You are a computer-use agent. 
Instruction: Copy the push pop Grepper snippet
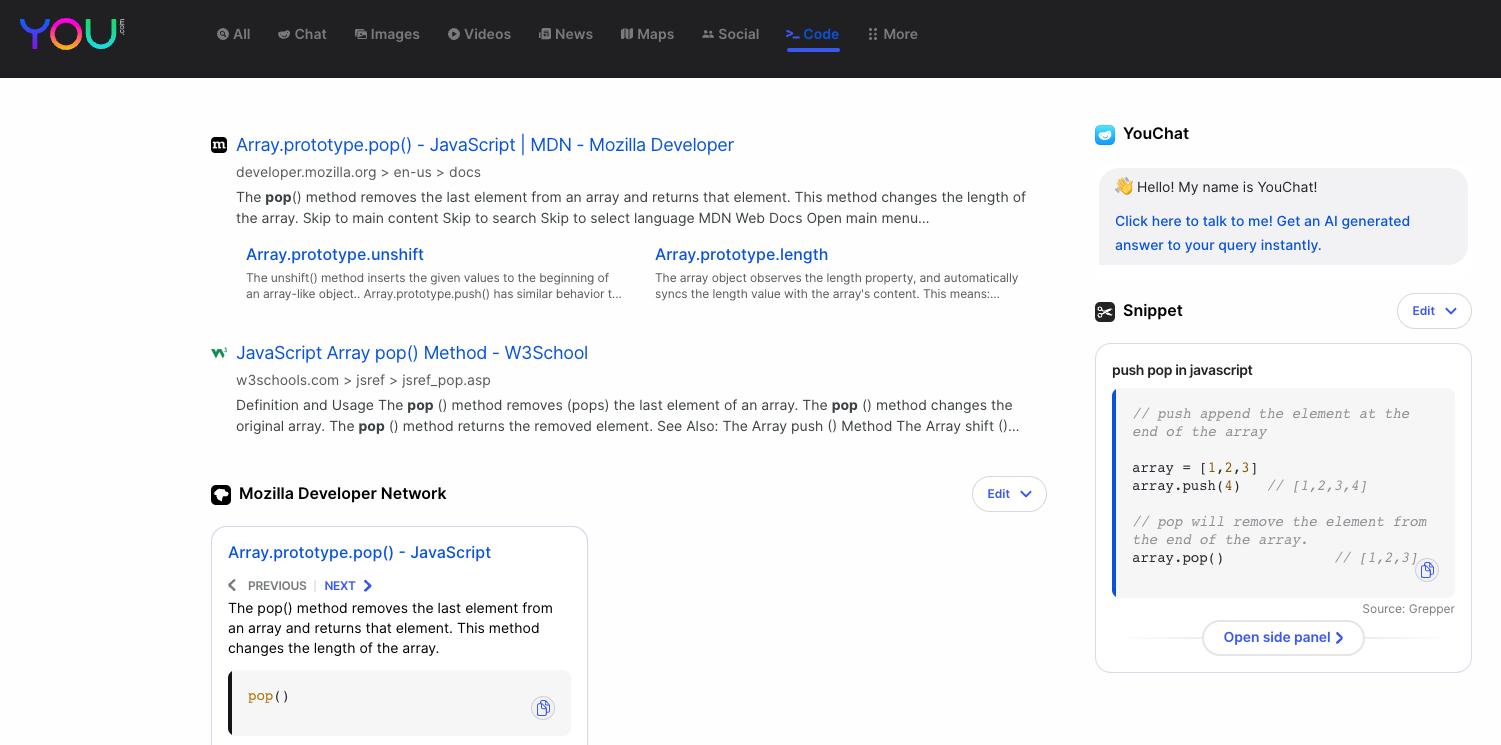pyautogui.click(x=1427, y=570)
